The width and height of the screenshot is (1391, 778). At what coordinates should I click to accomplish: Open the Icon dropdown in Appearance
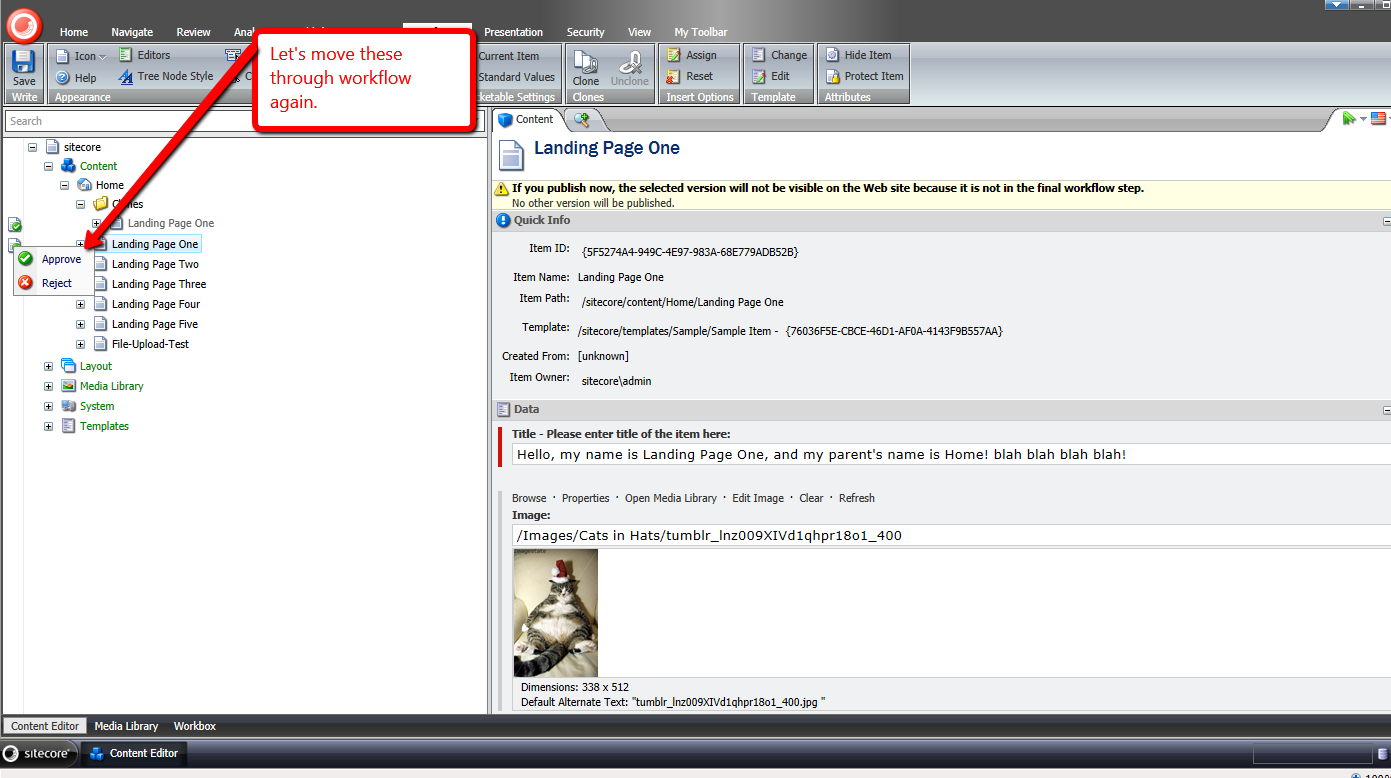[102, 57]
